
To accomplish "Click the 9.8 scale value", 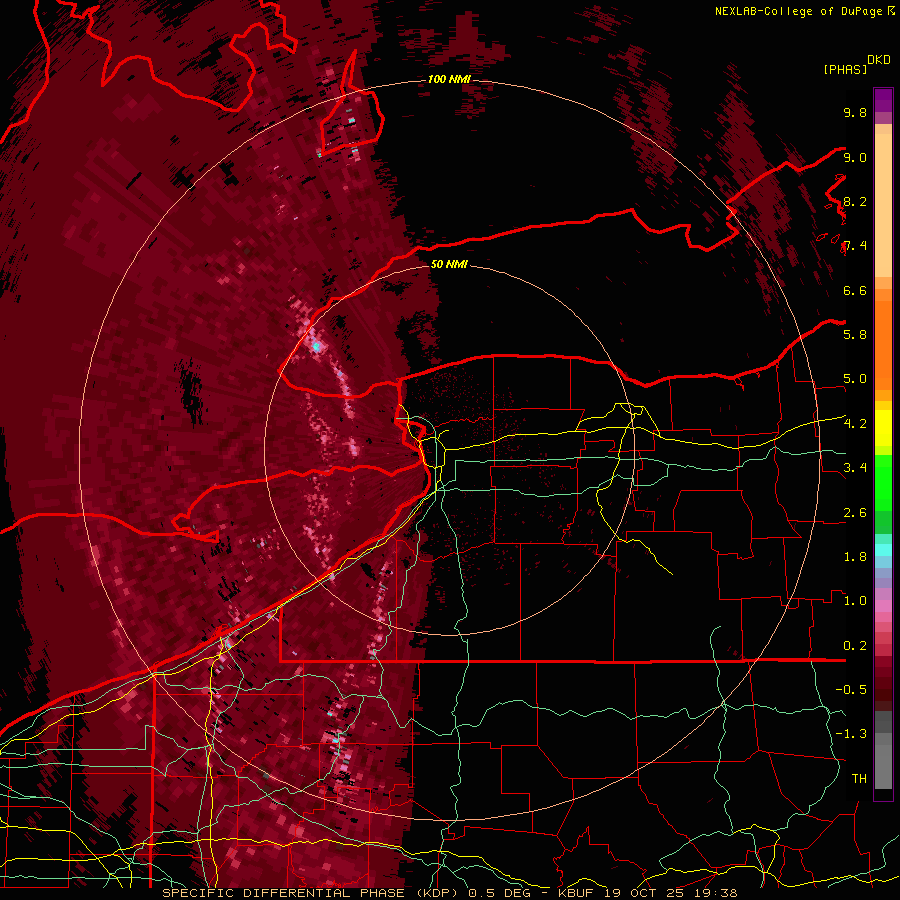I will coord(855,112).
